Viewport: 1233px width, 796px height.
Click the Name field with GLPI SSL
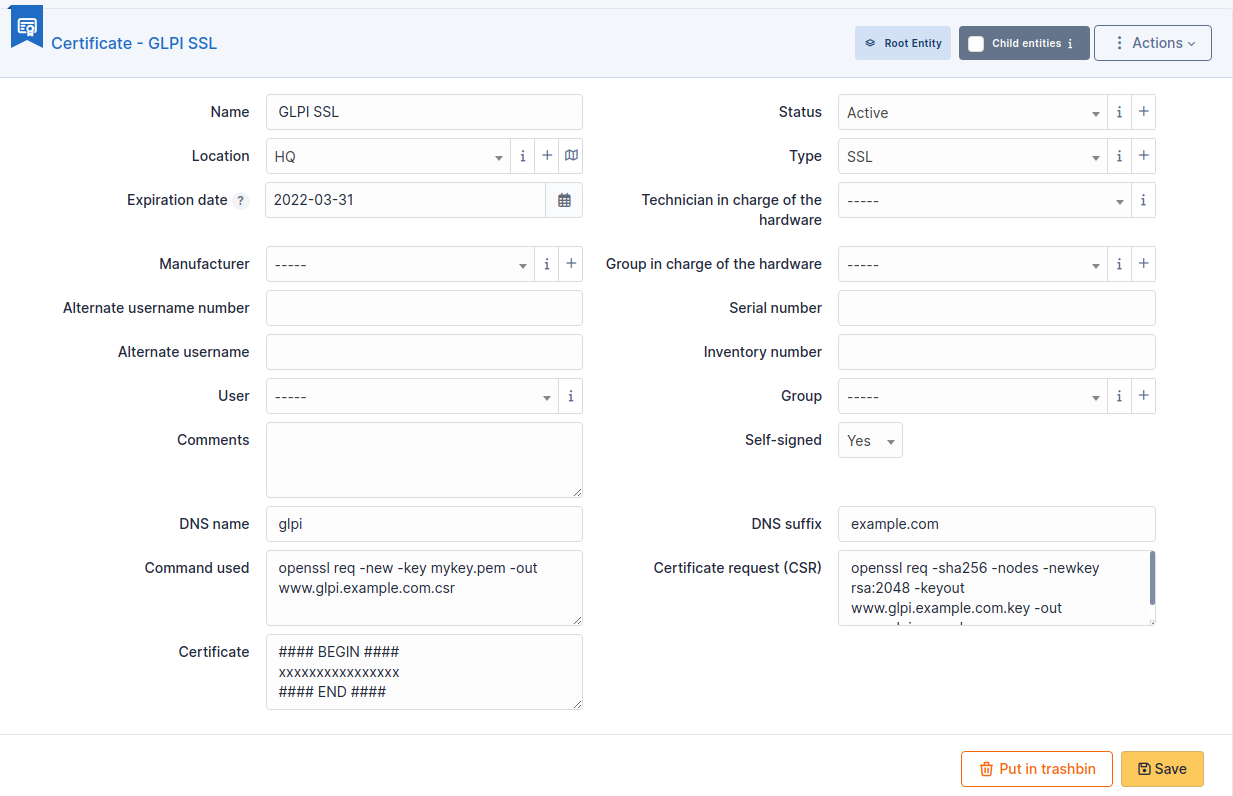pyautogui.click(x=424, y=112)
